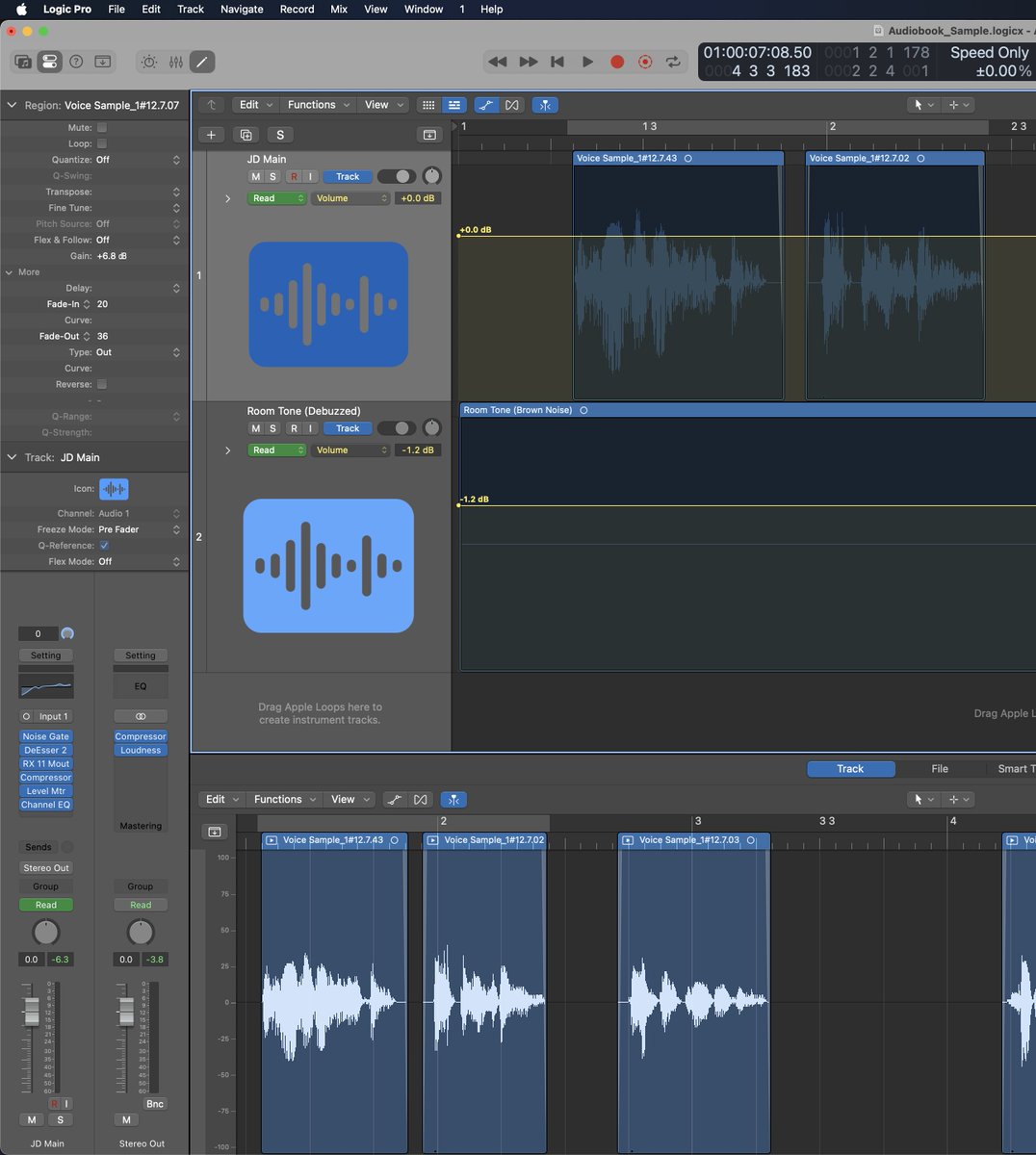Select the Room Tone (Brown Noise) region
Viewport: 1036px width, 1155px height.
pos(748,537)
